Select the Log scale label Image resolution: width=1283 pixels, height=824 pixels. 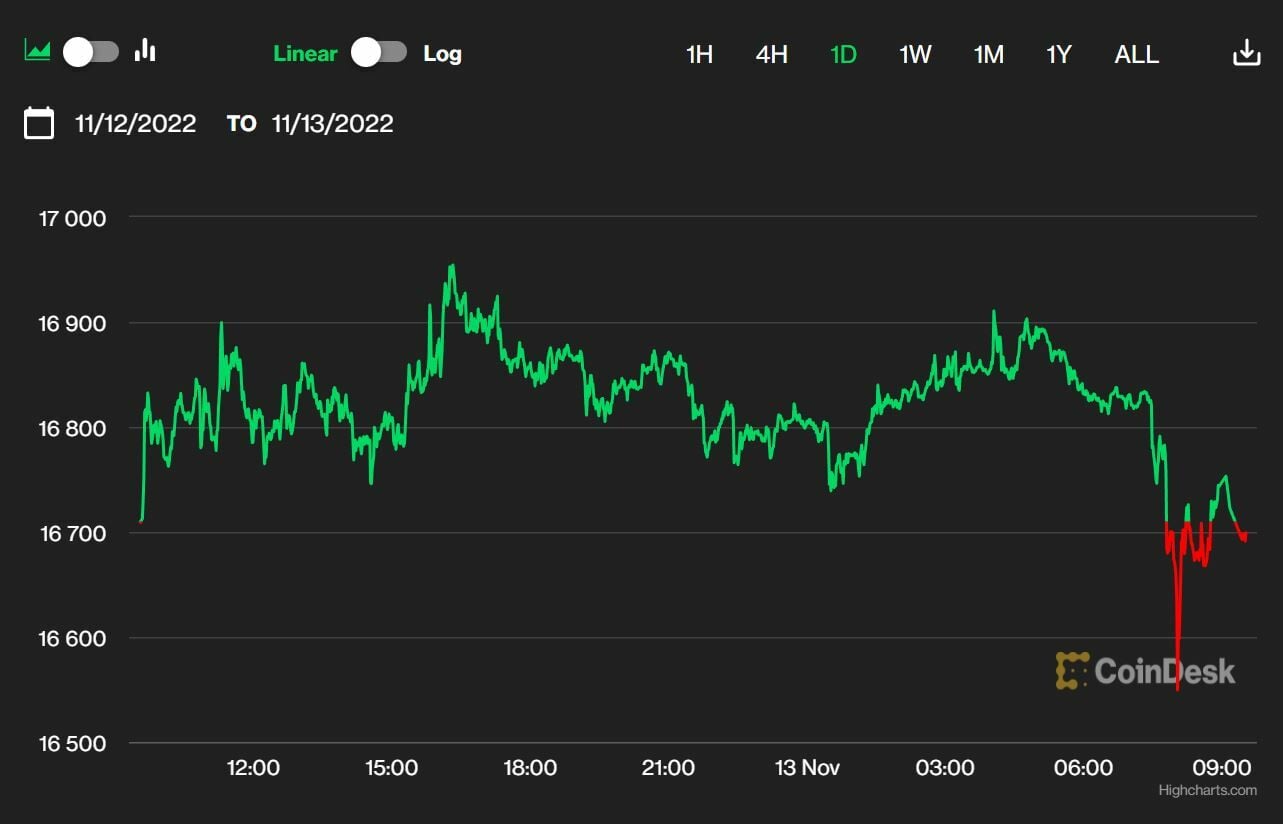tap(442, 54)
